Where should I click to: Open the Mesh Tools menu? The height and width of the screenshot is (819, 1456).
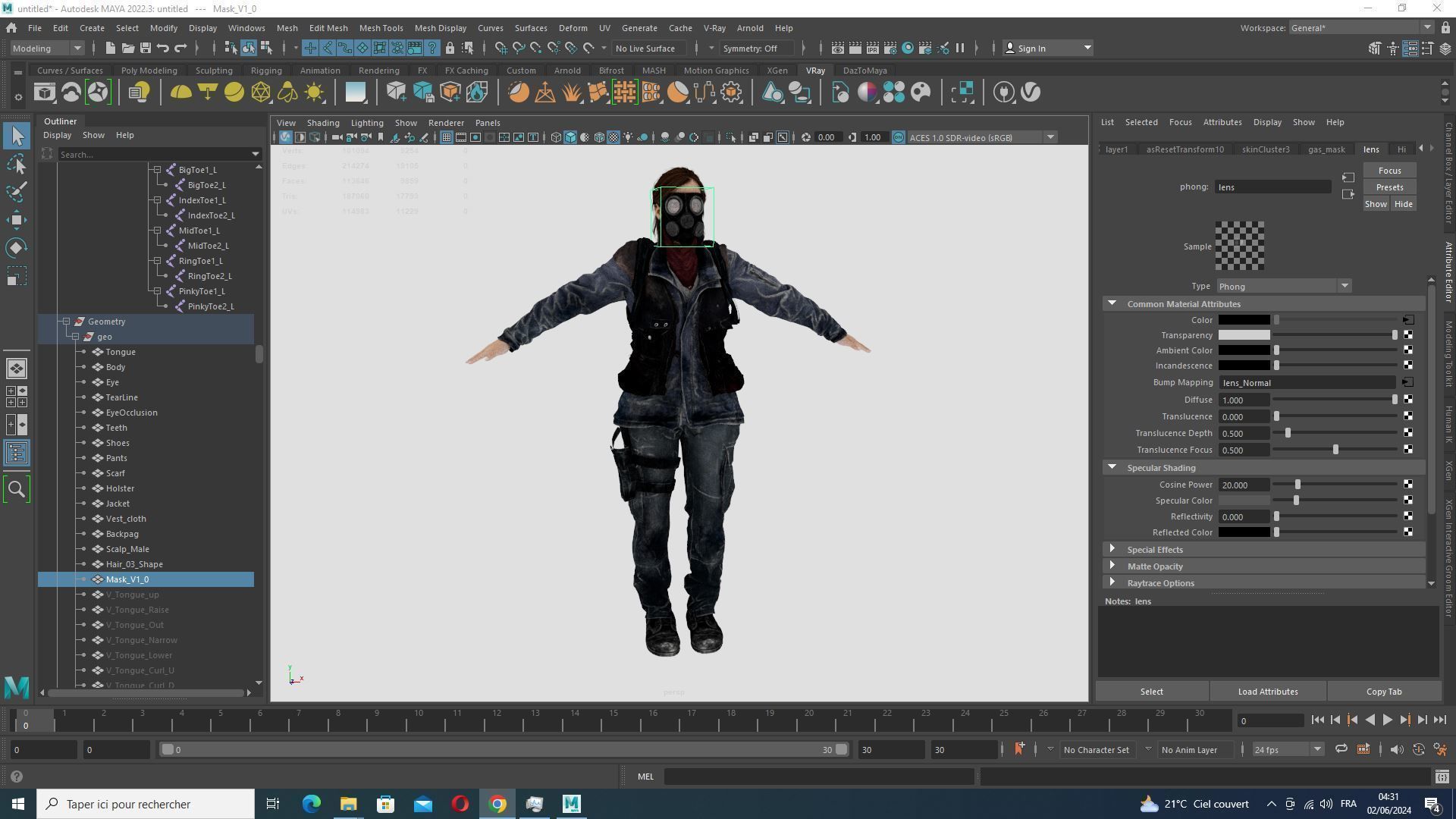click(381, 28)
